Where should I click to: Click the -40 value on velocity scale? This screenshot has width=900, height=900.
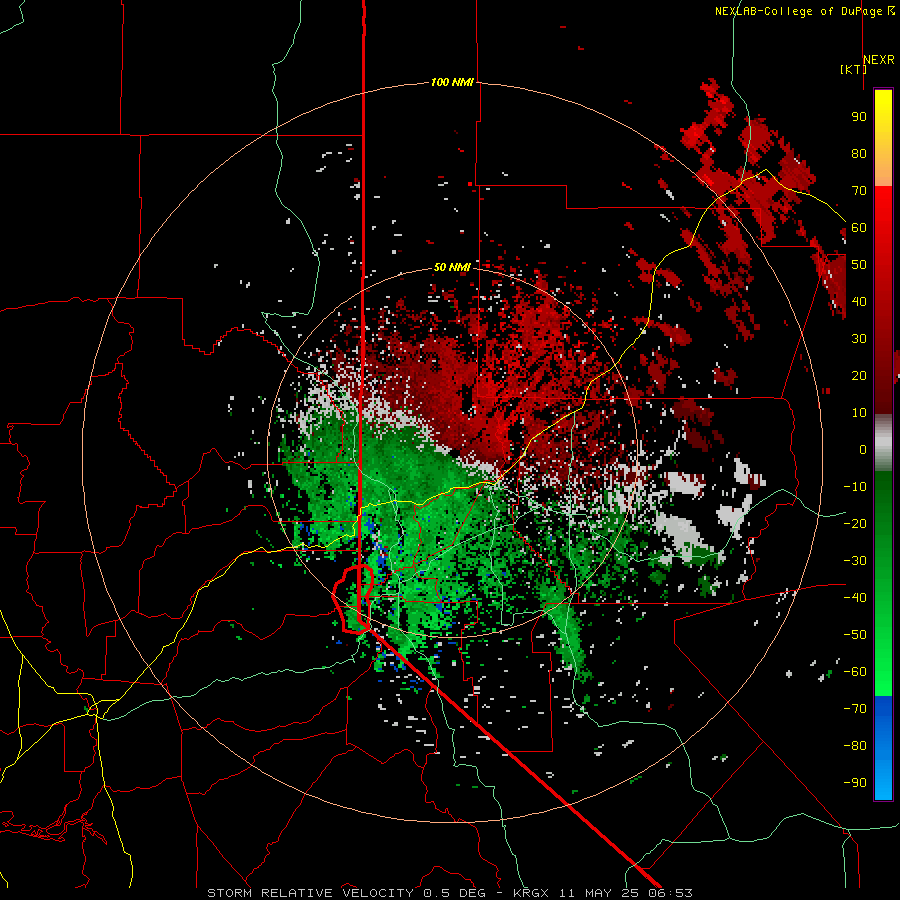pyautogui.click(x=855, y=598)
